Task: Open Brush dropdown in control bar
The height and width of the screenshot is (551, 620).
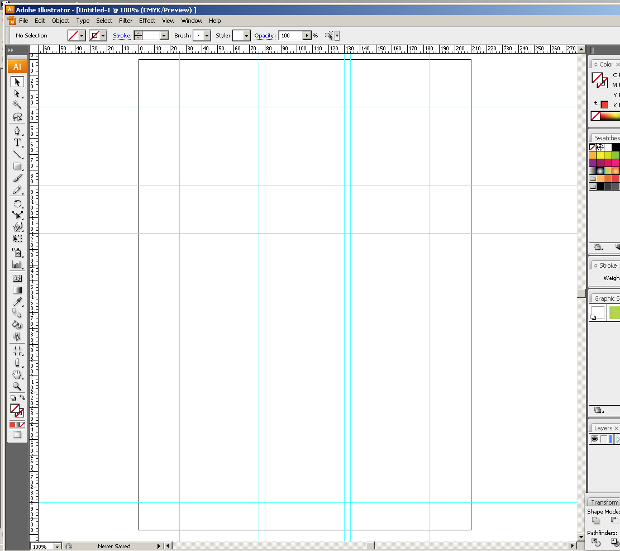Action: (207, 36)
